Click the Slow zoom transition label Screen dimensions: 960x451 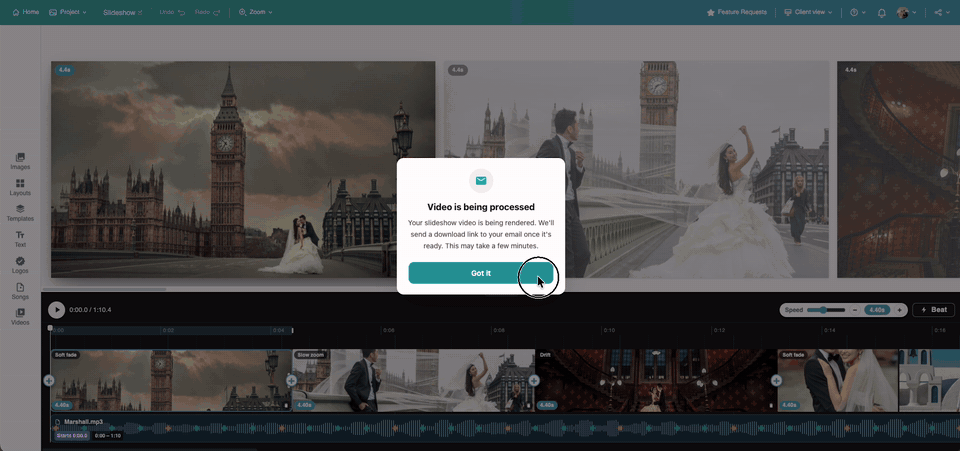[x=310, y=355]
